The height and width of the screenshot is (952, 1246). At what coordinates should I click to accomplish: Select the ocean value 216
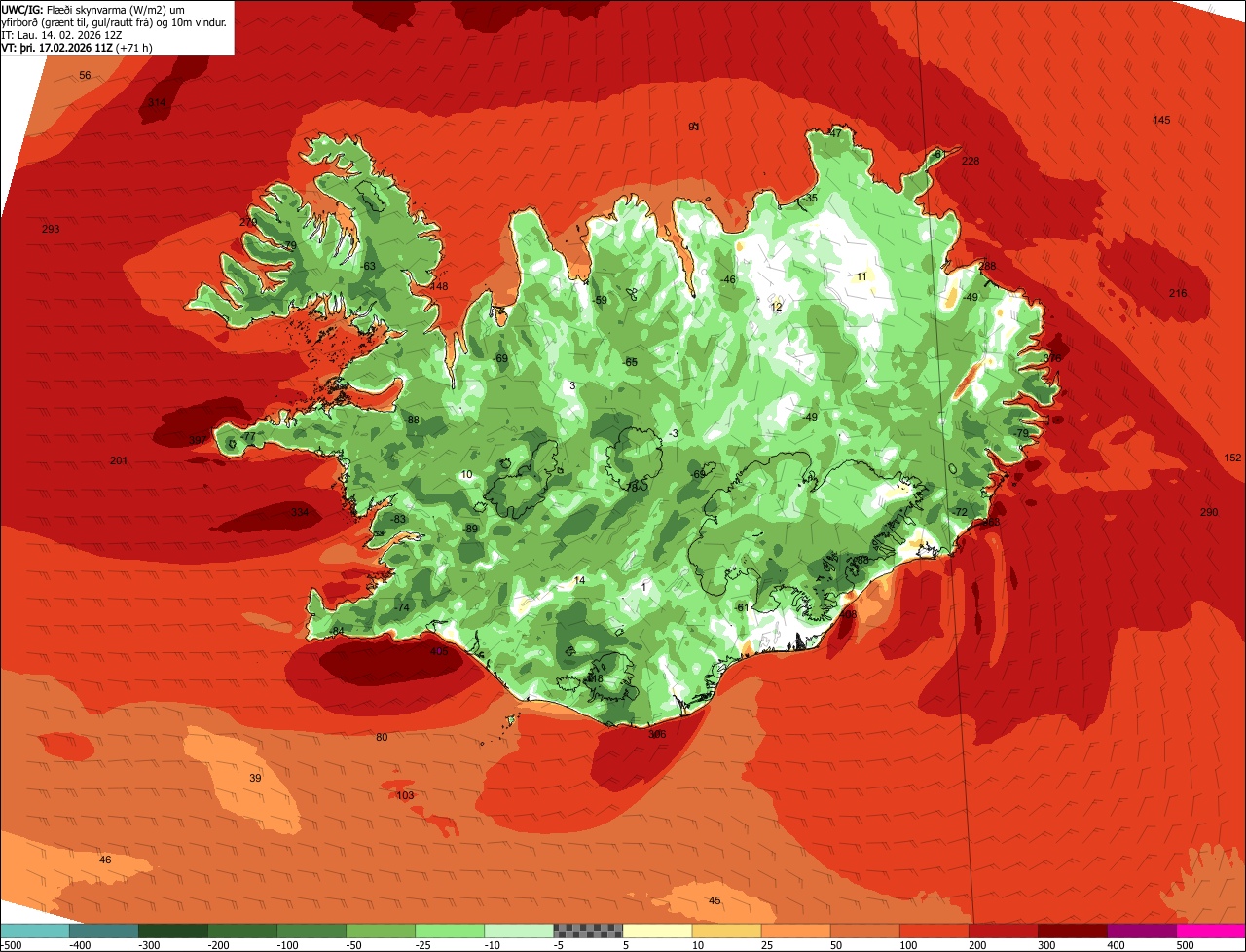click(x=1178, y=293)
